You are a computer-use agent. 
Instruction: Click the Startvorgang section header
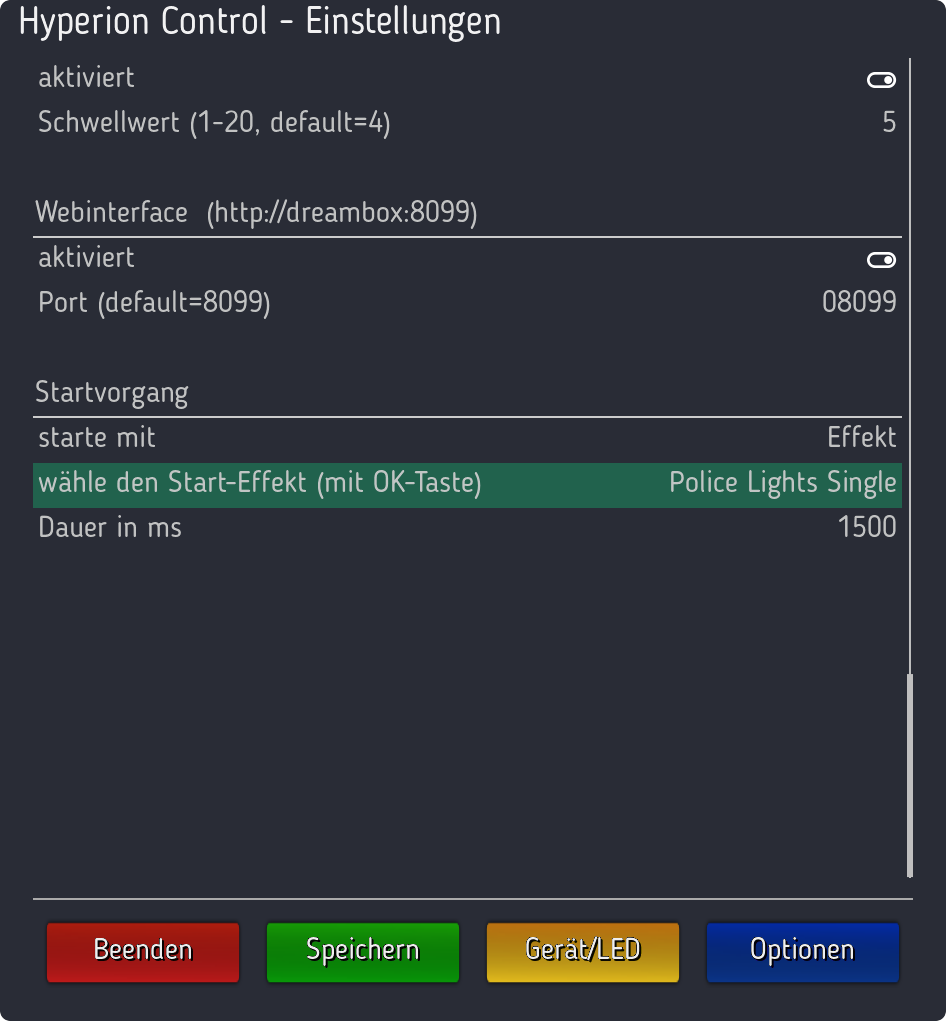(x=112, y=392)
